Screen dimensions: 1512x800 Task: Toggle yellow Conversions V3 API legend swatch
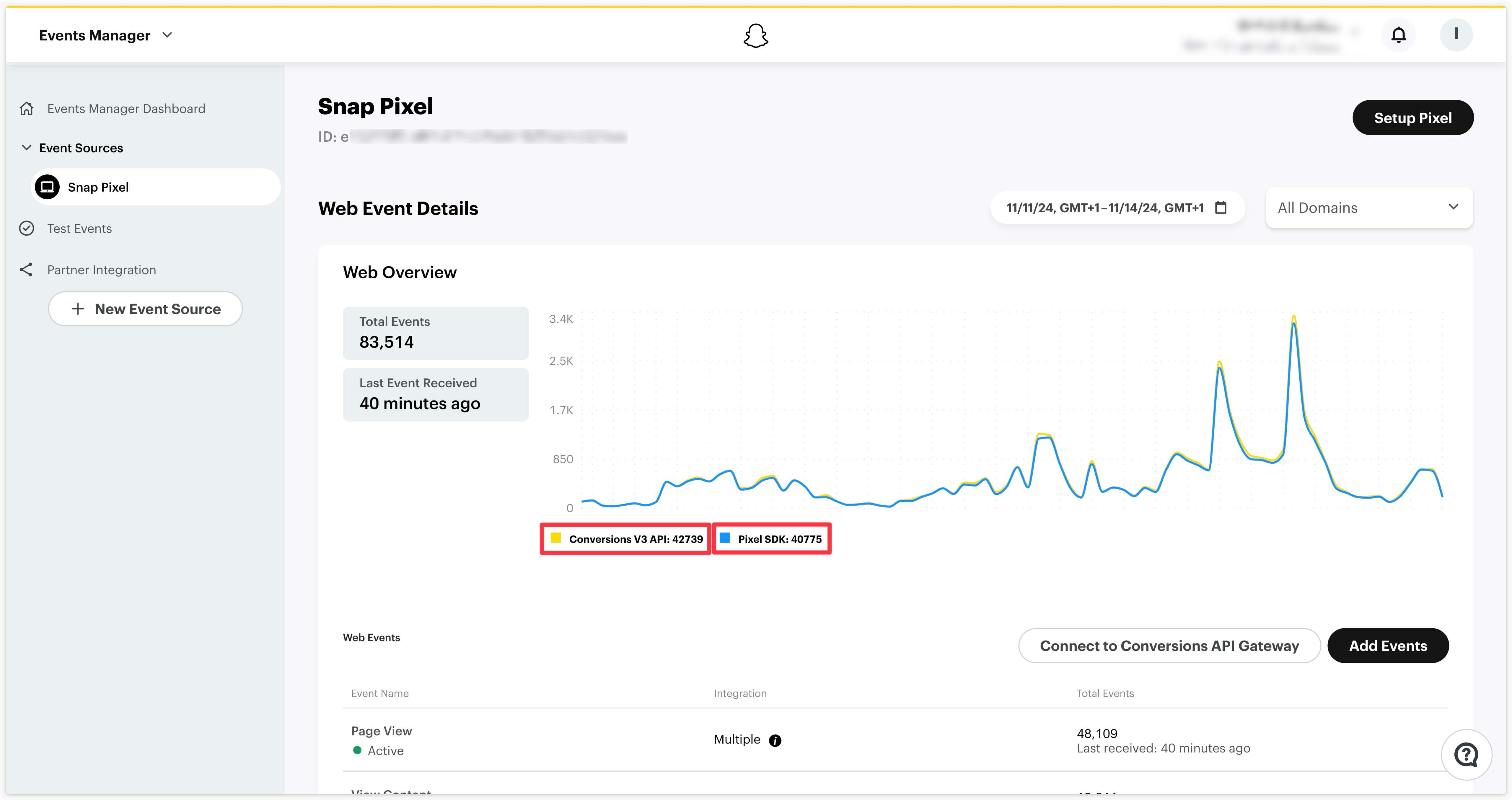point(555,538)
